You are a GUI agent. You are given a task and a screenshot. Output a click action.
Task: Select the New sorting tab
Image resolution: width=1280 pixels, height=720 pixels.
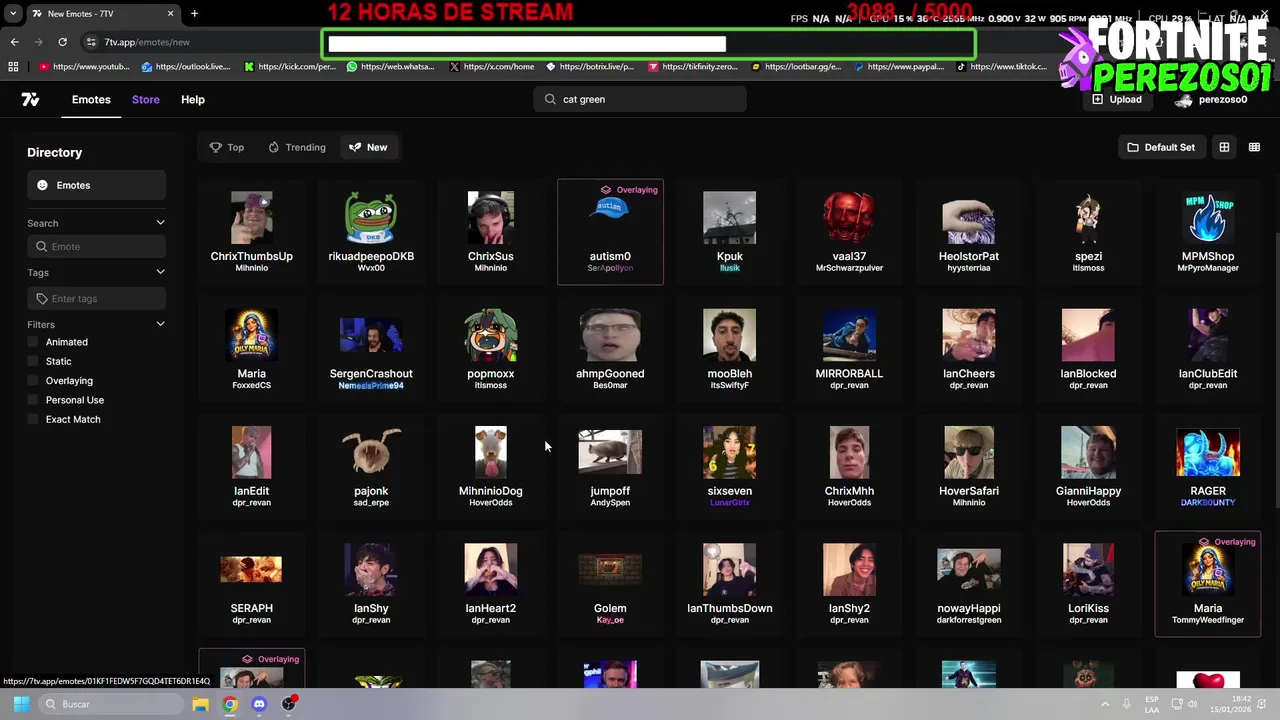(368, 147)
